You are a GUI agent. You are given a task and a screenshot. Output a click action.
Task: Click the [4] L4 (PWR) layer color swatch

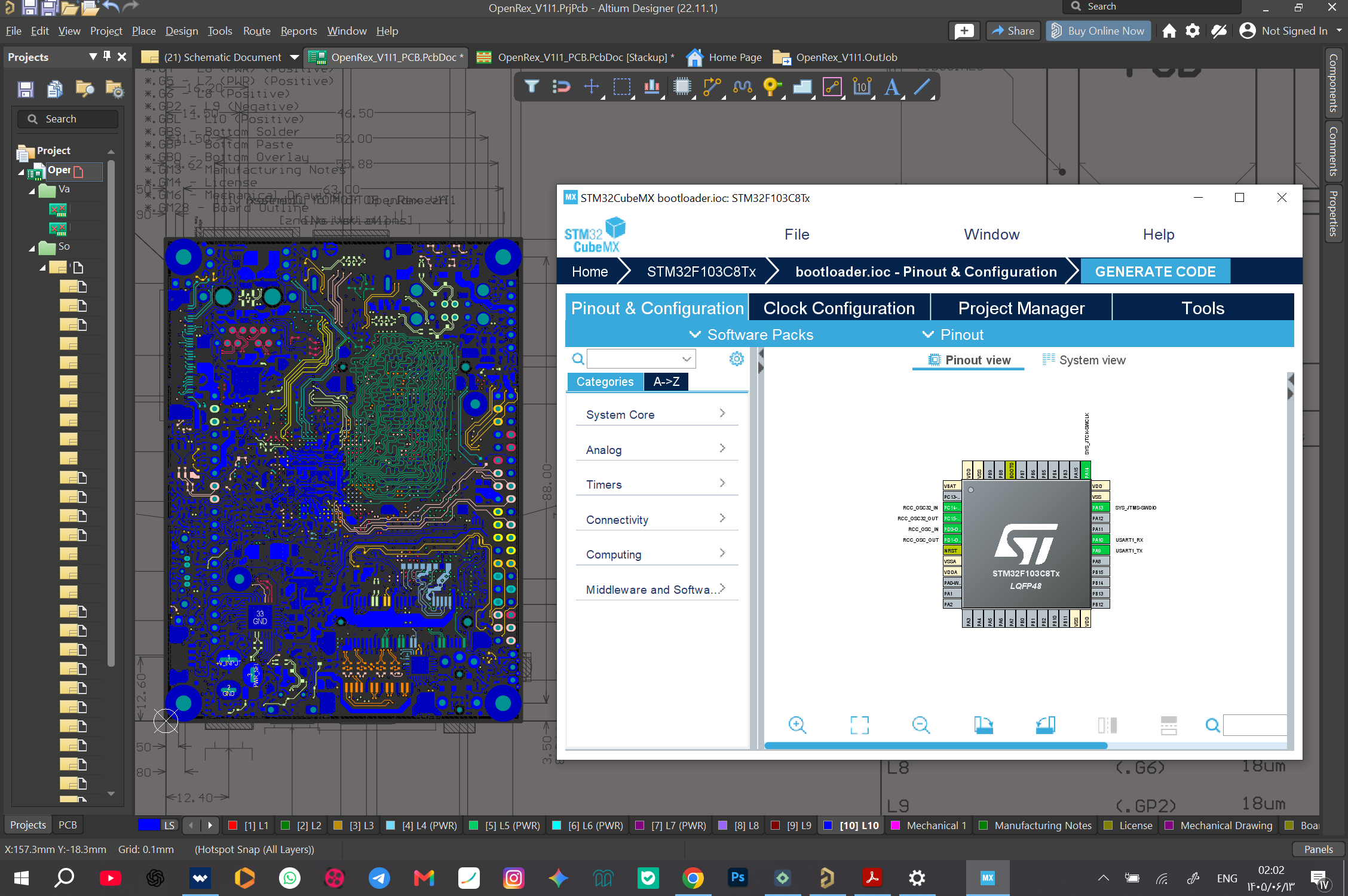391,826
